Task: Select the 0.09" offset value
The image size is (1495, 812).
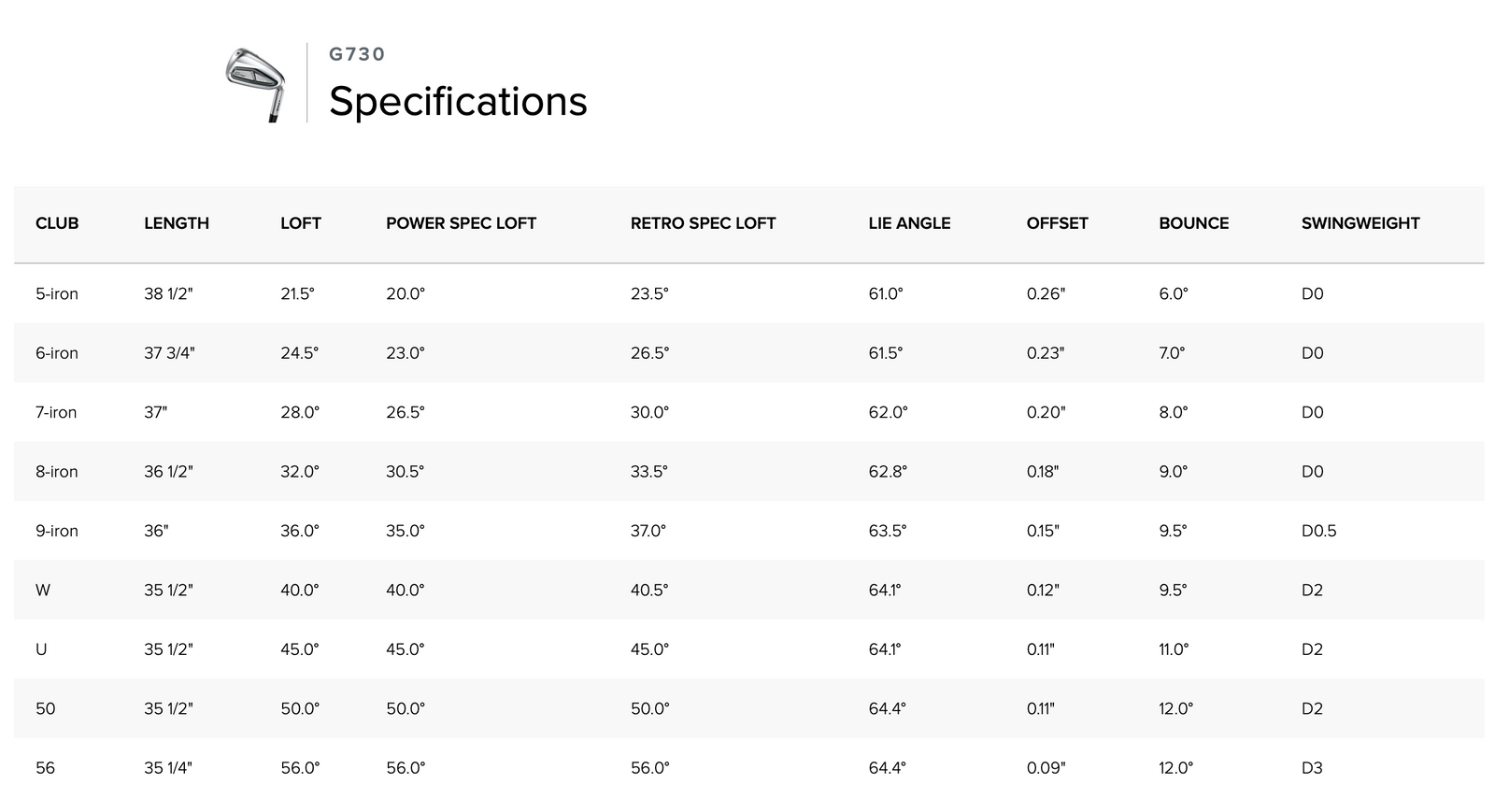Action: coord(1046,768)
